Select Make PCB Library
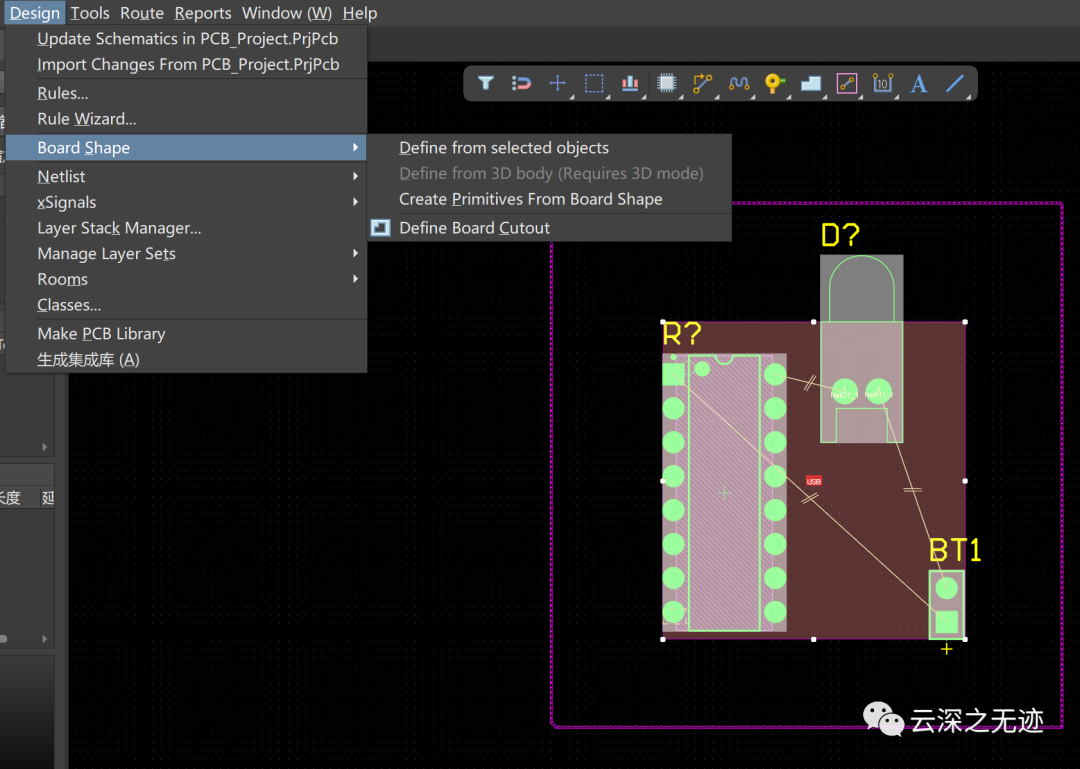This screenshot has height=769, width=1080. pos(186,334)
